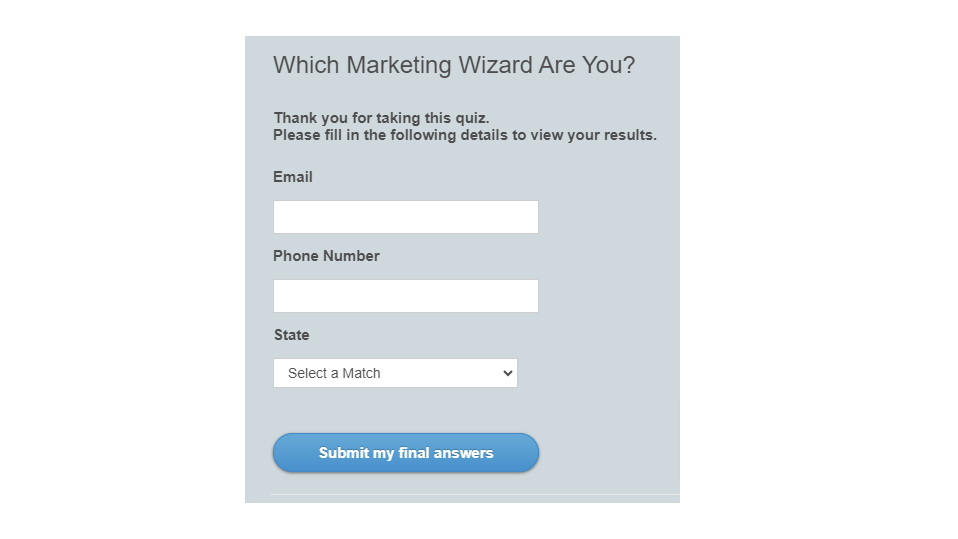This screenshot has width=958, height=539.
Task: Click the 'Thank you for taking this quiz' text
Action: tap(381, 118)
